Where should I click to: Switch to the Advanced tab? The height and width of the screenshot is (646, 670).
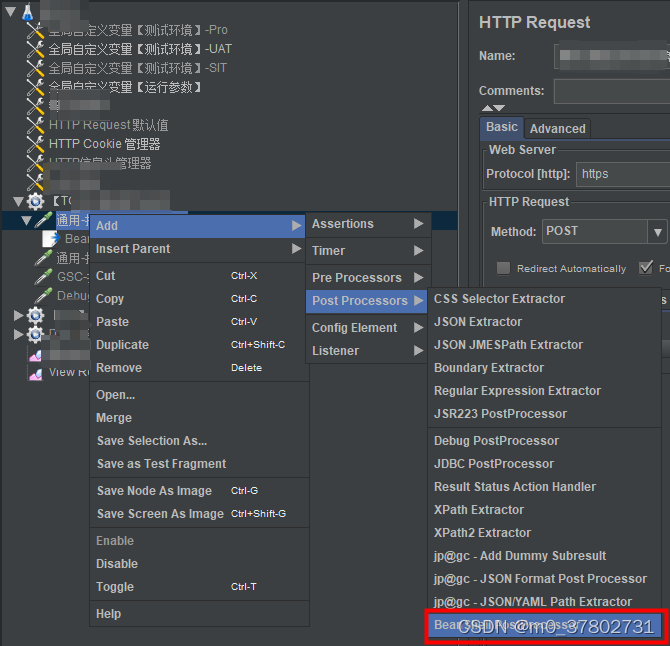[558, 129]
